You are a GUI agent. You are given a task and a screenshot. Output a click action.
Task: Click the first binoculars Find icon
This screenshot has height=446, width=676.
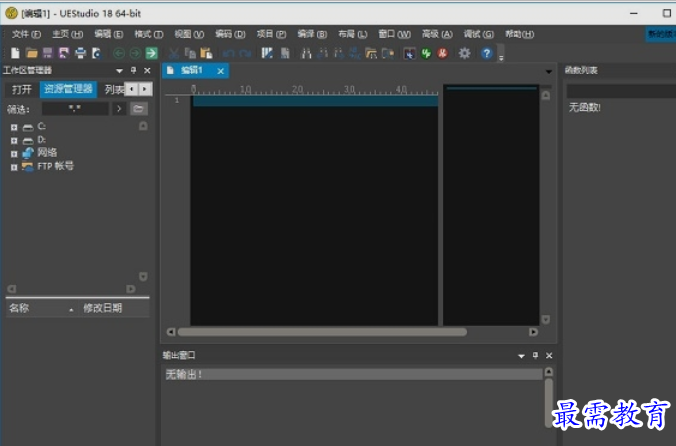(306, 53)
